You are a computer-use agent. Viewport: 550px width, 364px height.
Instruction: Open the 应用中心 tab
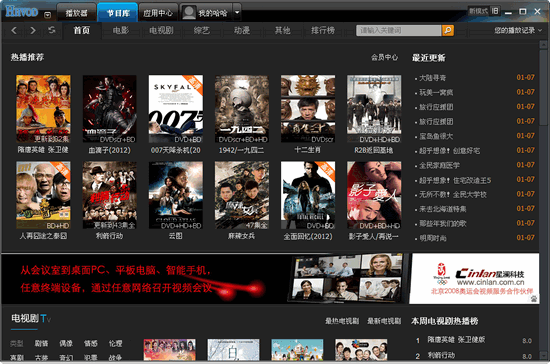158,13
